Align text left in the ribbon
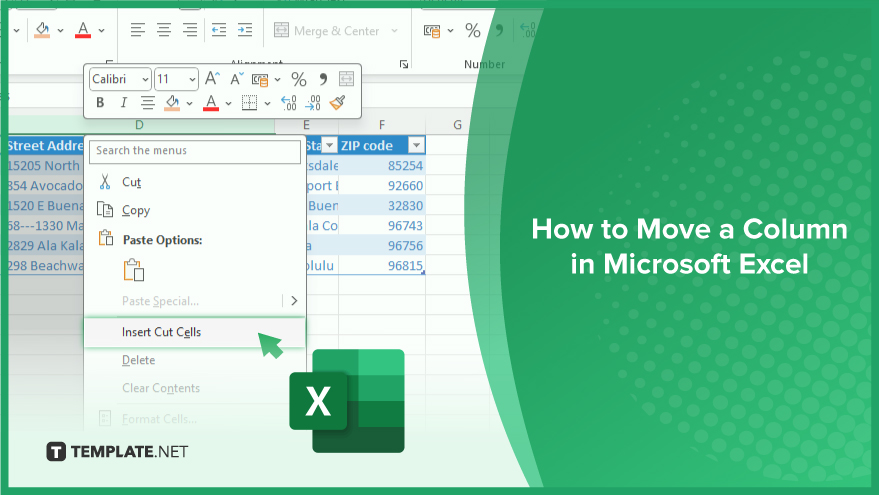Screen dimensions: 879x495 click(x=137, y=30)
